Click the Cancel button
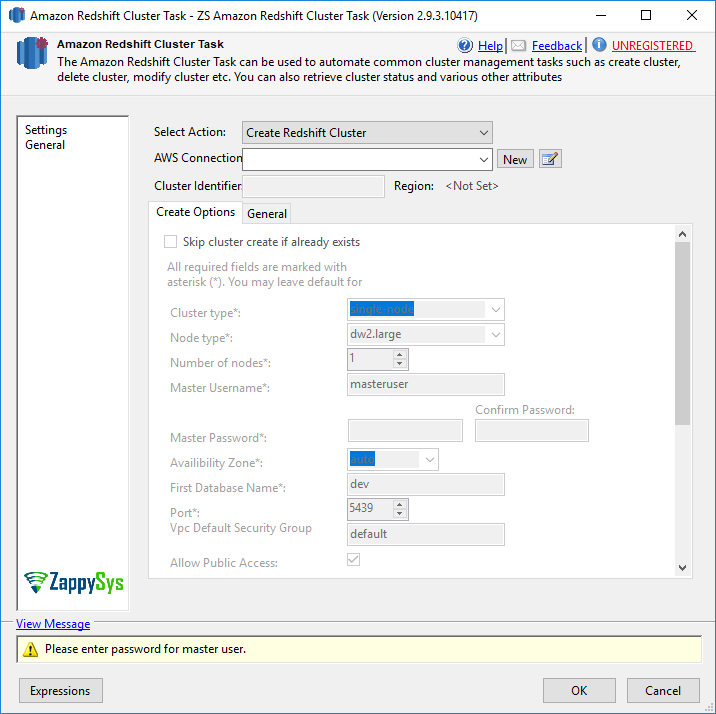Image resolution: width=716 pixels, height=714 pixels. (x=663, y=691)
